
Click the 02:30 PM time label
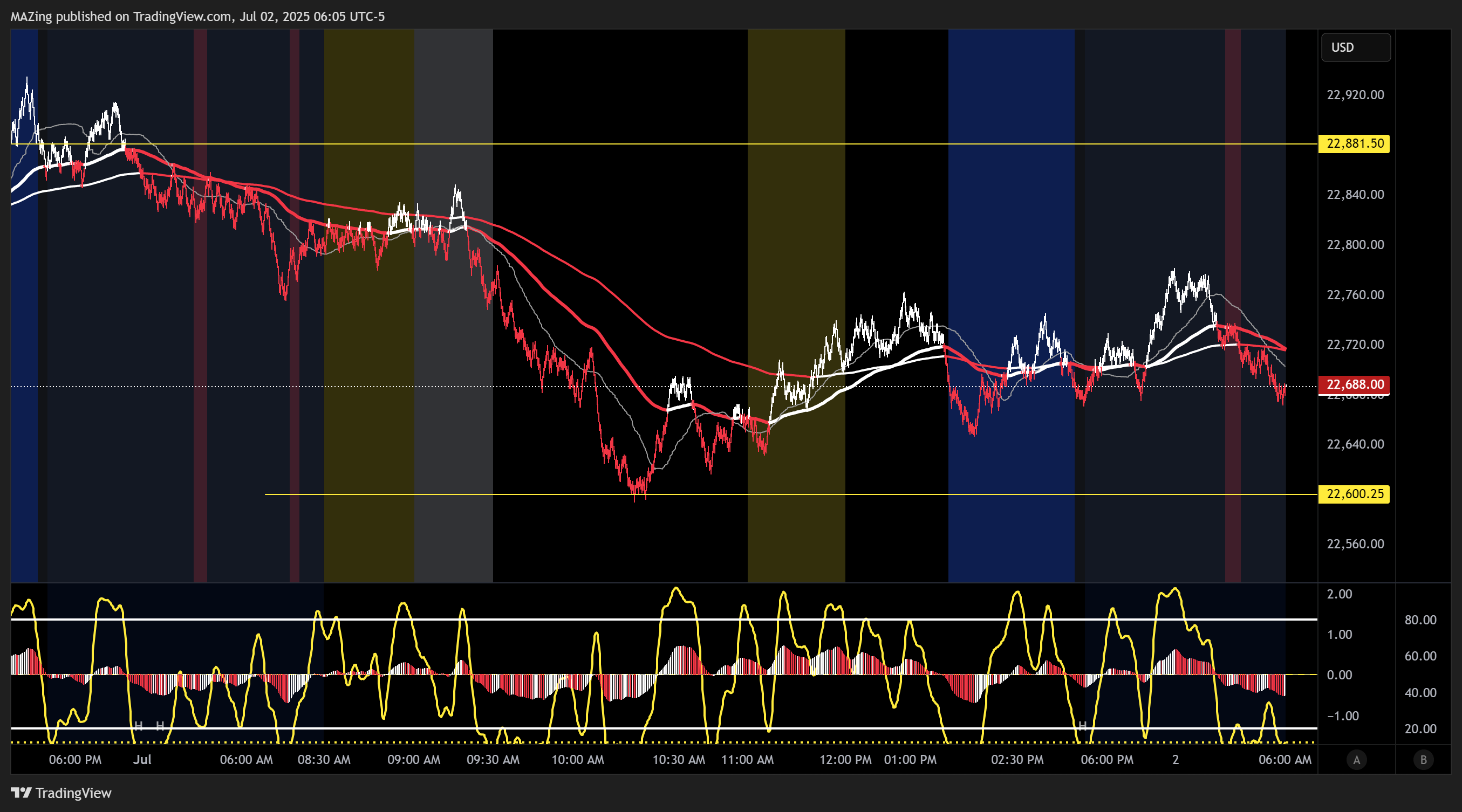(1017, 760)
